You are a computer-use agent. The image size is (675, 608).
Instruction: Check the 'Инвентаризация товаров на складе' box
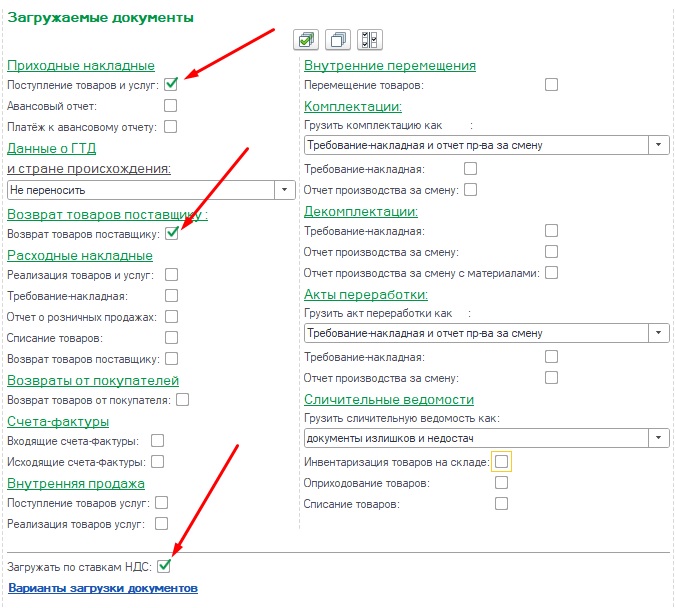point(501,461)
